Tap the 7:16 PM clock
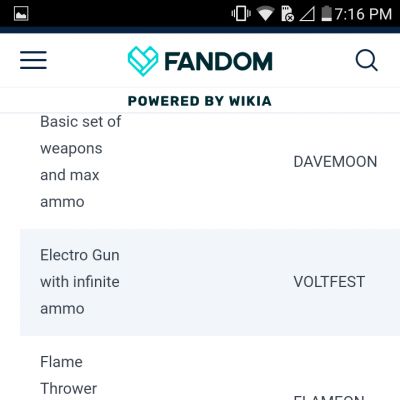 (x=363, y=14)
